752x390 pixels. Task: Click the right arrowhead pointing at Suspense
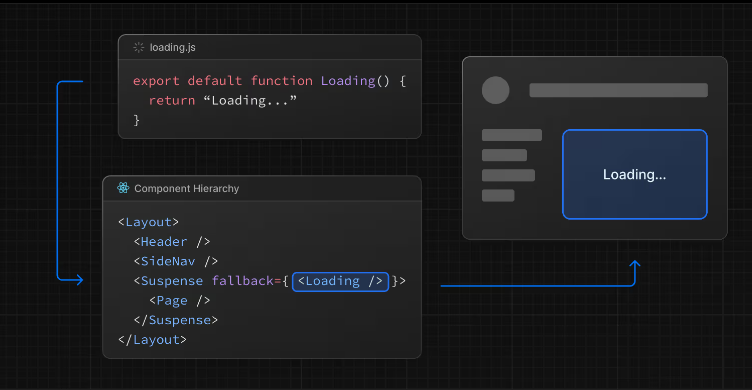79,280
